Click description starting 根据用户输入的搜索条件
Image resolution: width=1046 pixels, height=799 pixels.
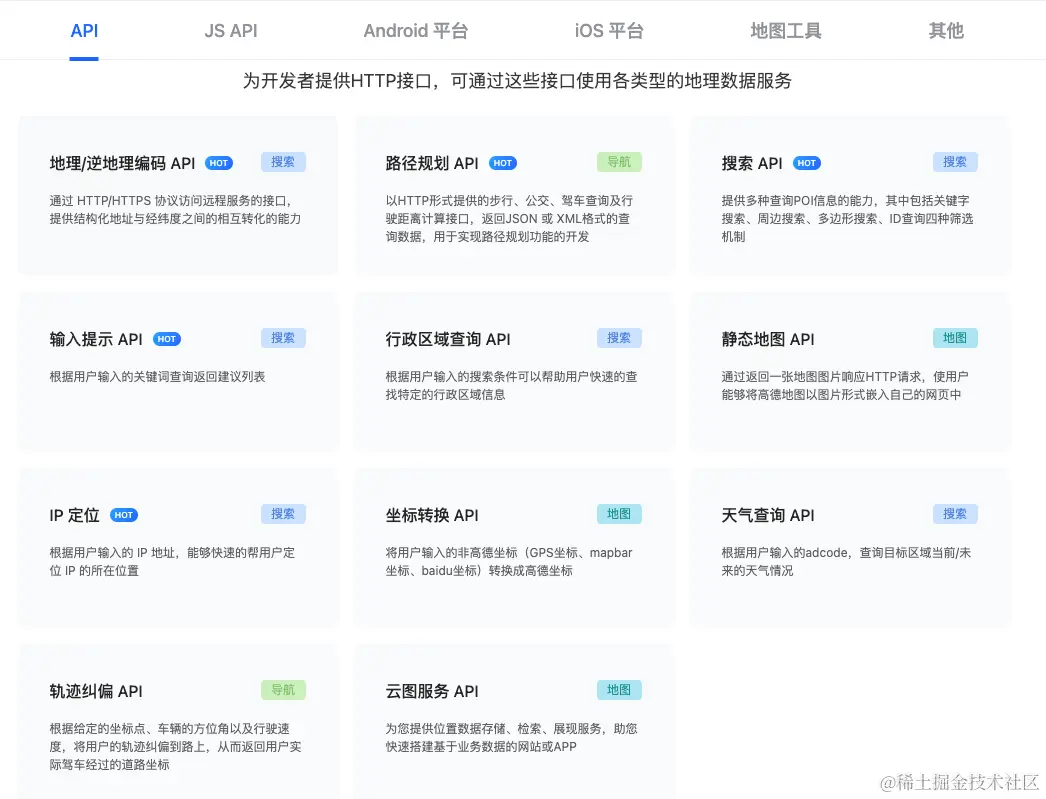point(511,386)
